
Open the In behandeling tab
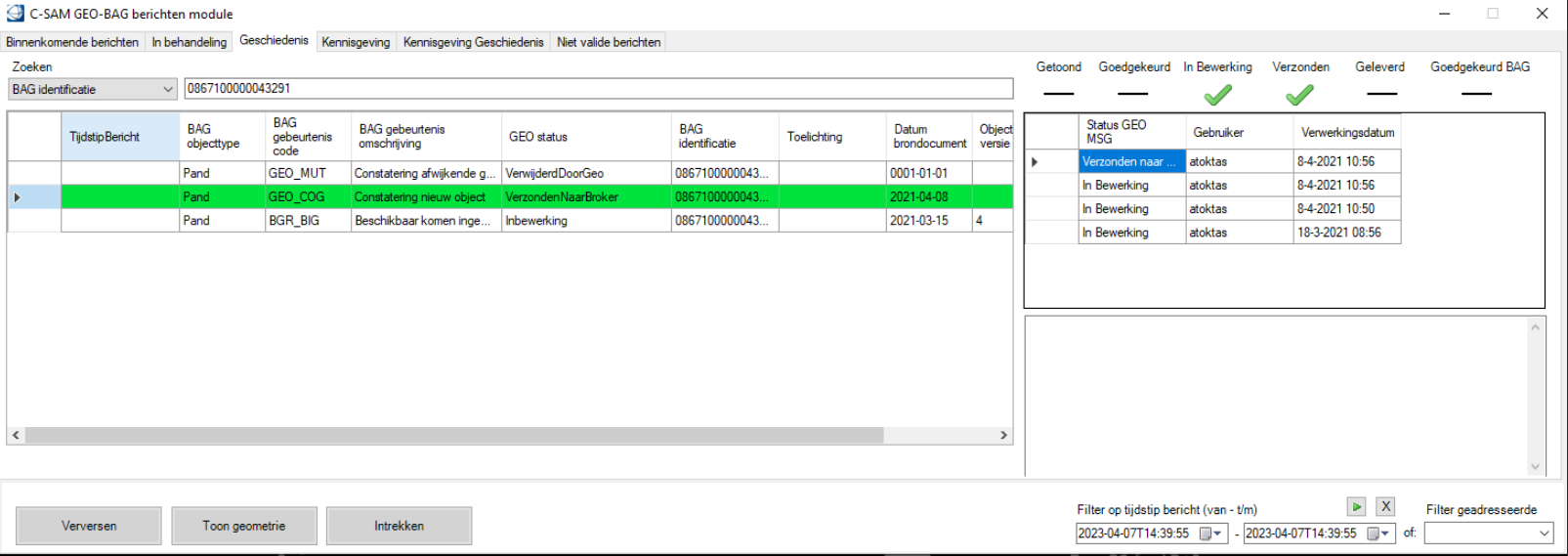189,42
